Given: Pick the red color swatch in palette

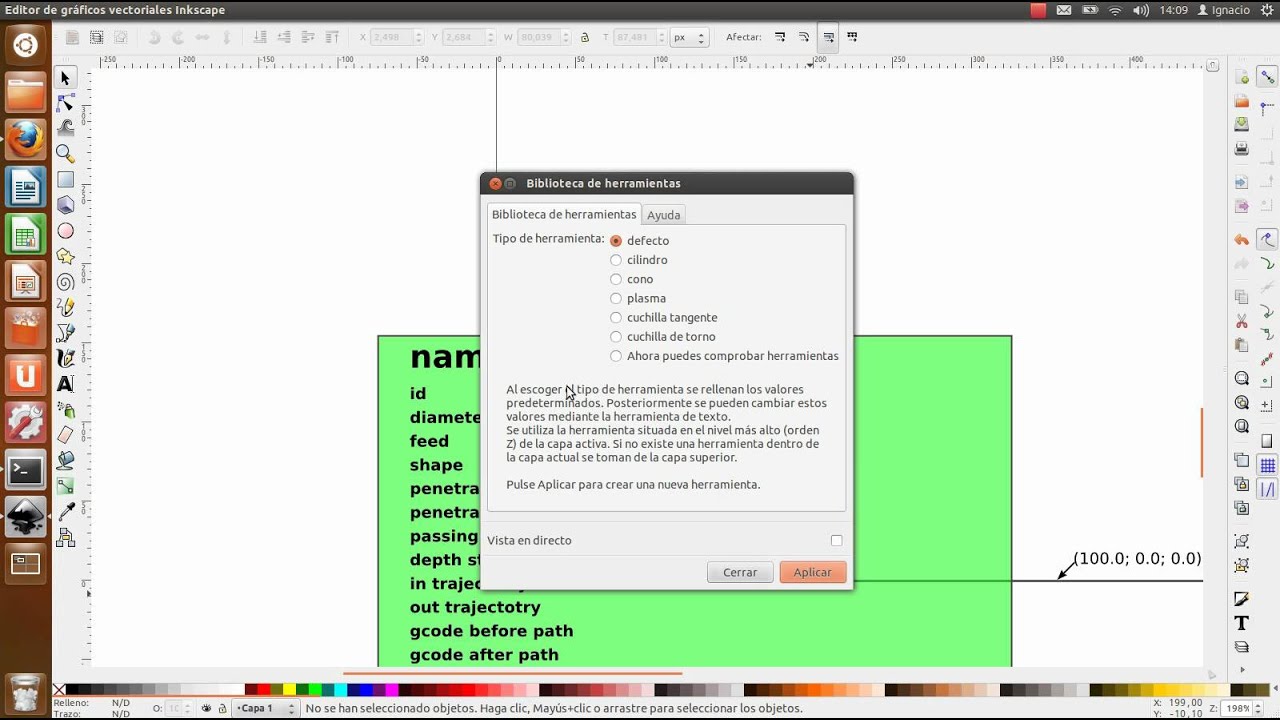Looking at the screenshot, I should click(264, 689).
